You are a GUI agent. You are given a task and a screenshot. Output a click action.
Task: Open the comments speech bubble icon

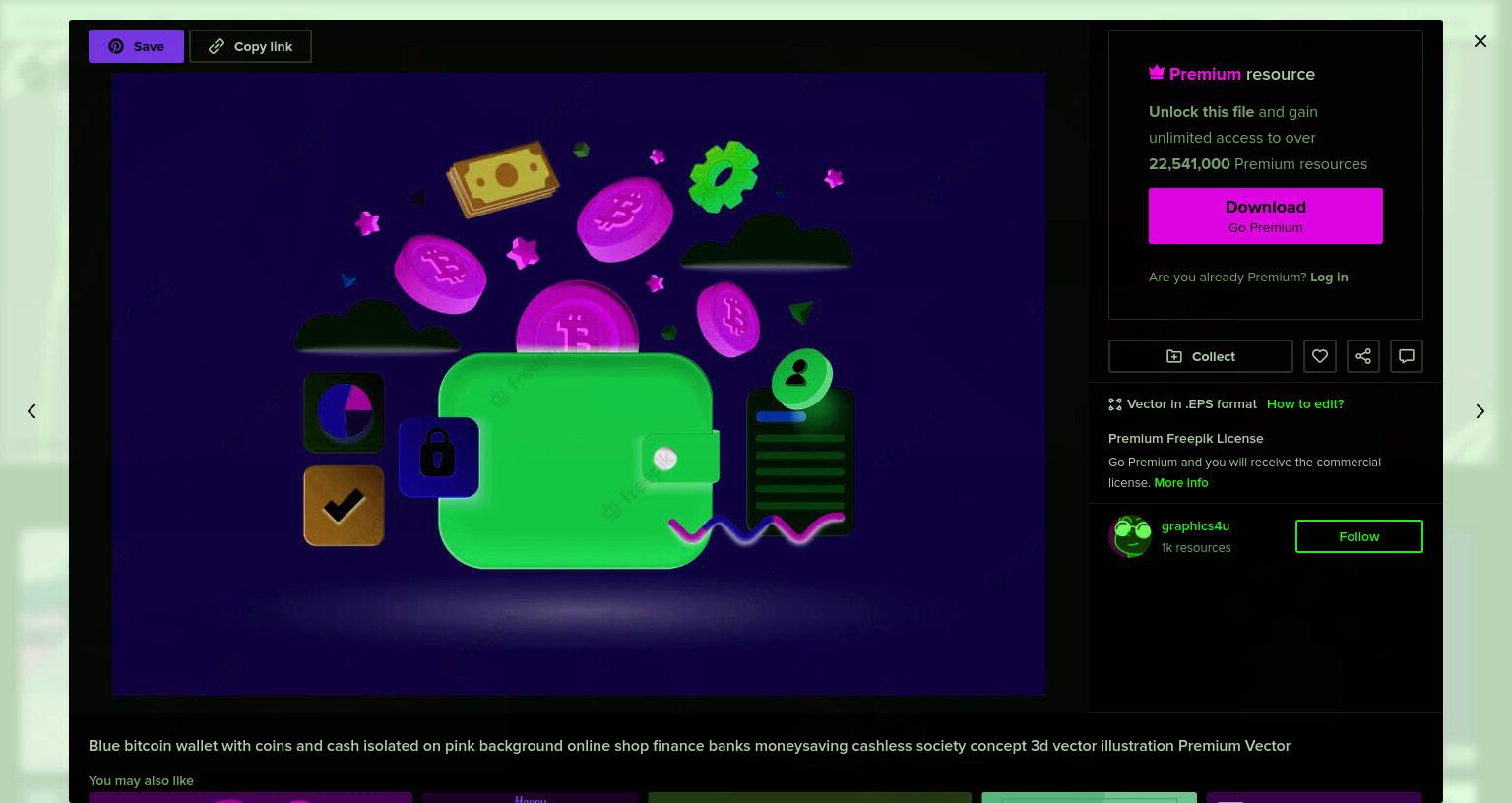click(1406, 356)
